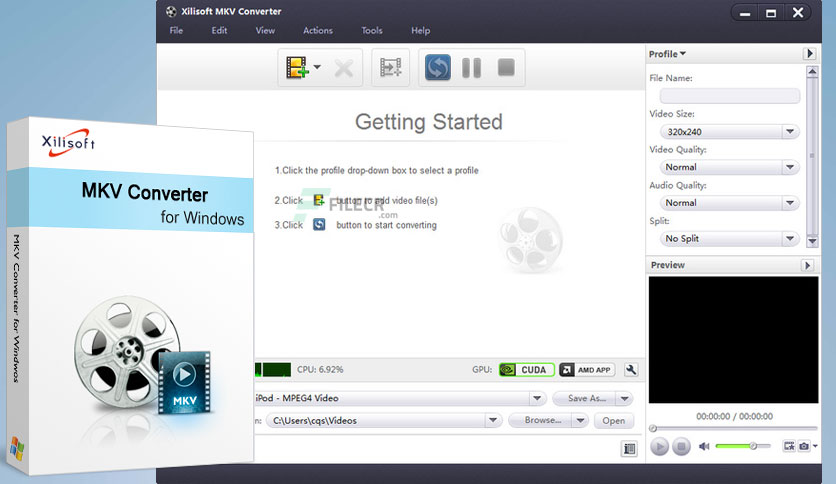Viewport: 836px width, 484px height.
Task: Click the Xilisoft MKV Converter title icon
Action: pyautogui.click(x=171, y=11)
